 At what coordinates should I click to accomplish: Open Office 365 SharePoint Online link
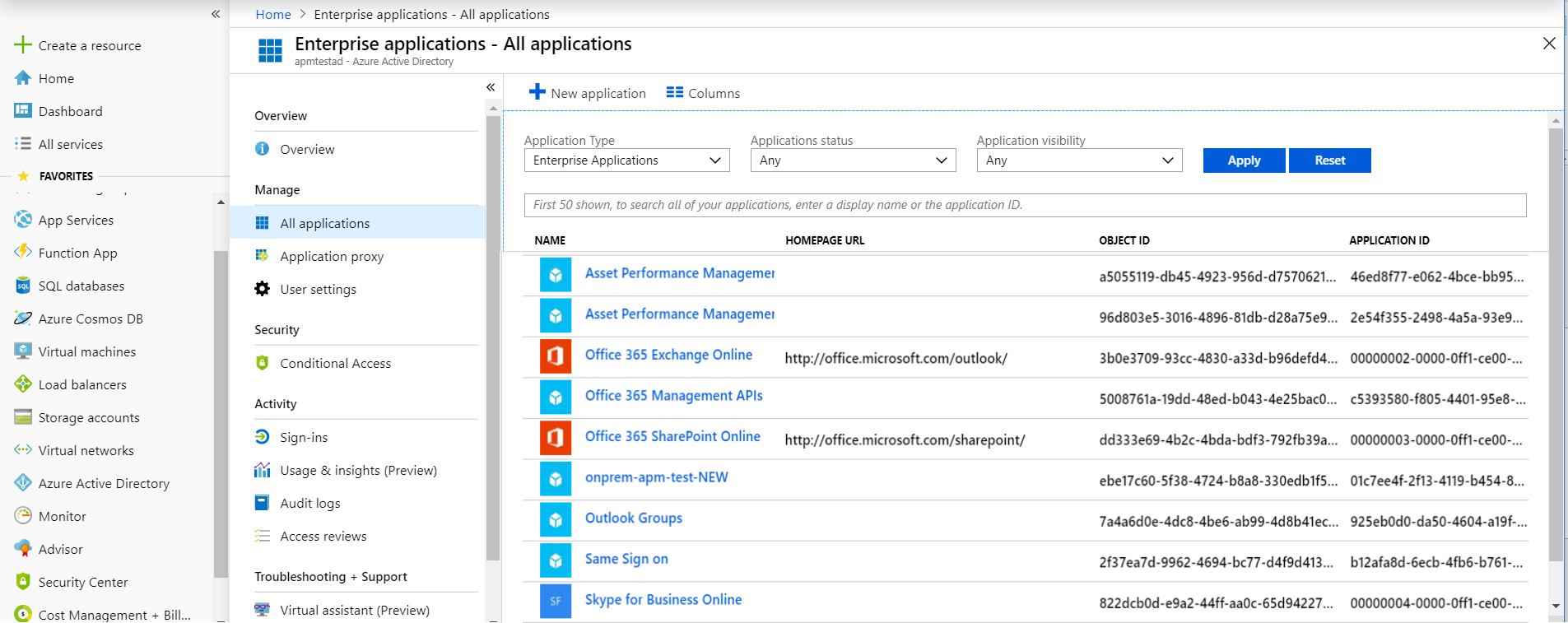[x=672, y=436]
